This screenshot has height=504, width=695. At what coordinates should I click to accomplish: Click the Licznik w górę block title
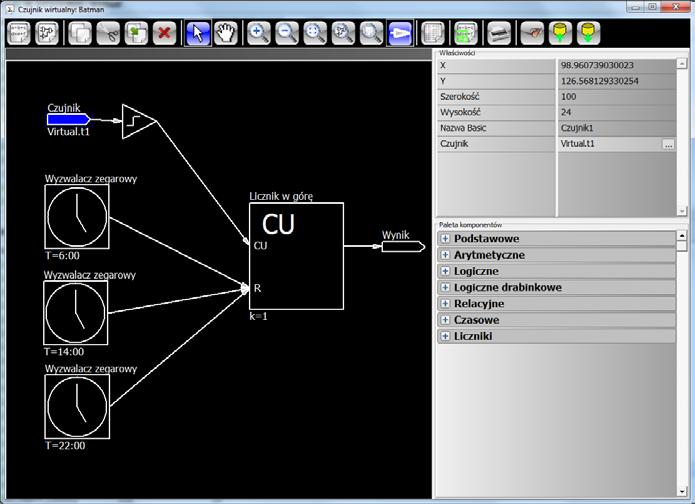[x=281, y=196]
